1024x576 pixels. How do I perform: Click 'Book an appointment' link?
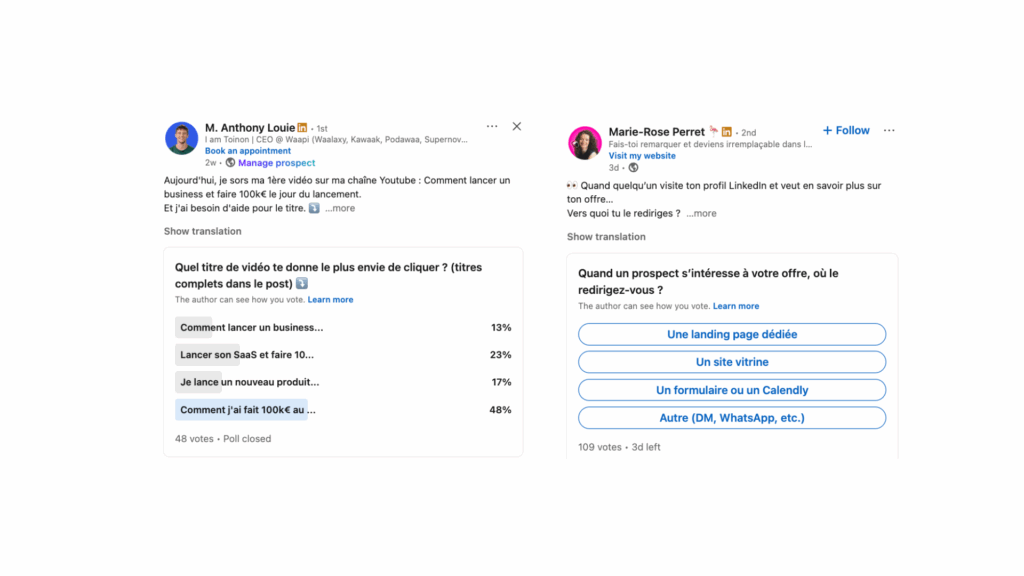(248, 151)
